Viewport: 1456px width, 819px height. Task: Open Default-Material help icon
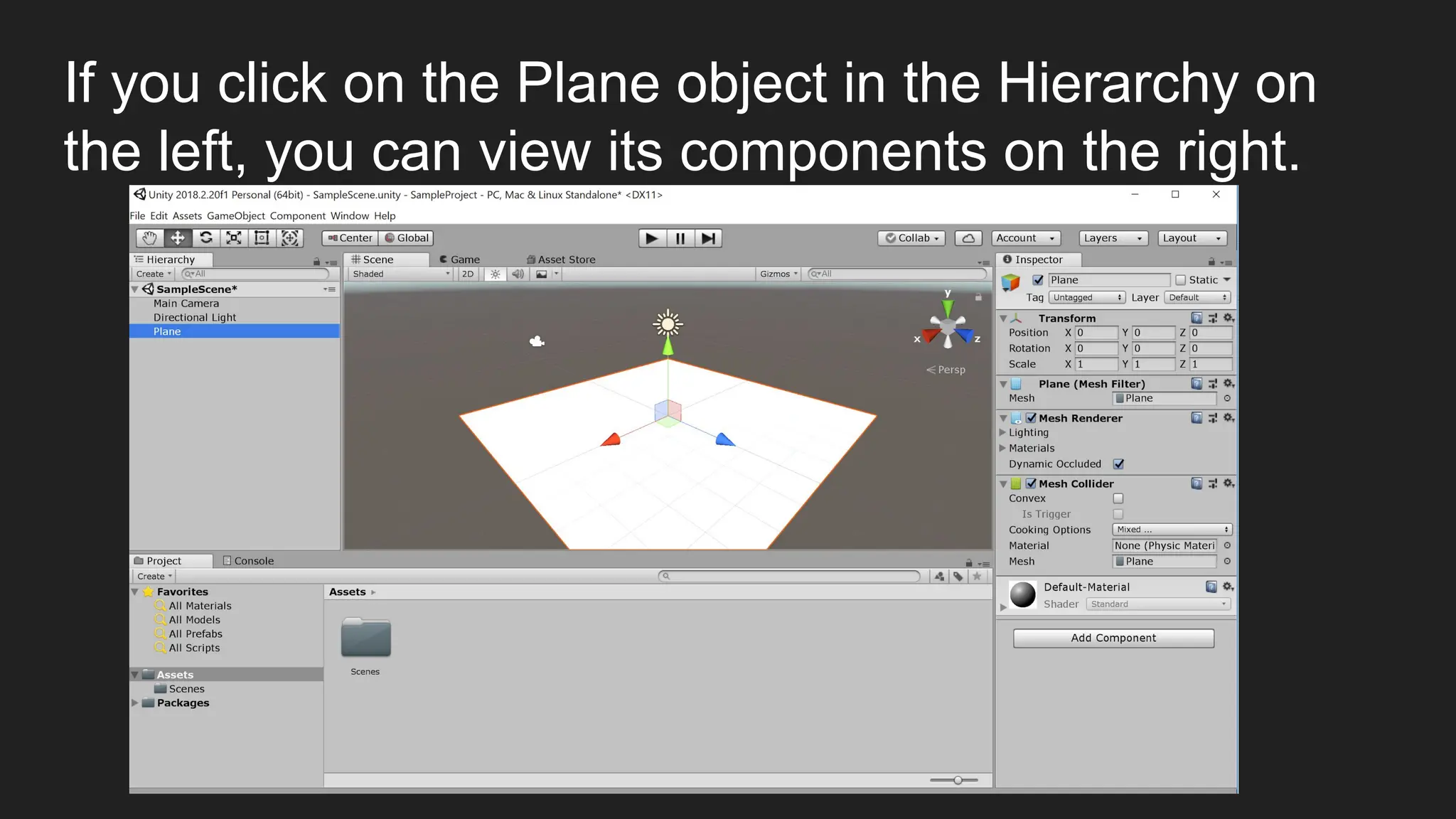coord(1211,587)
